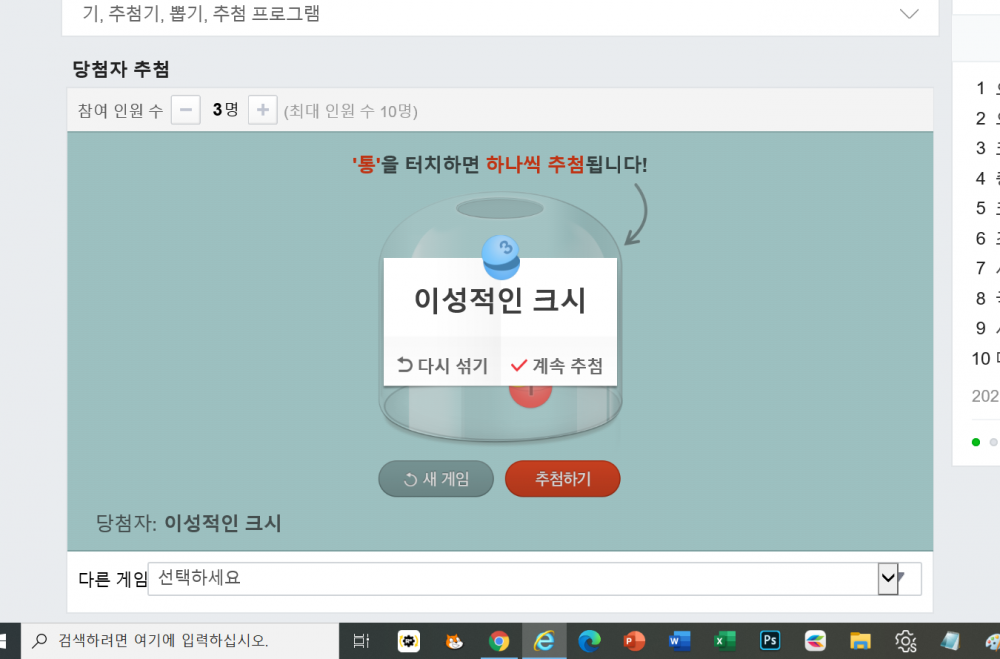Select the green carousel dot in sidebar
Image resolution: width=1000 pixels, height=659 pixels.
[x=976, y=442]
